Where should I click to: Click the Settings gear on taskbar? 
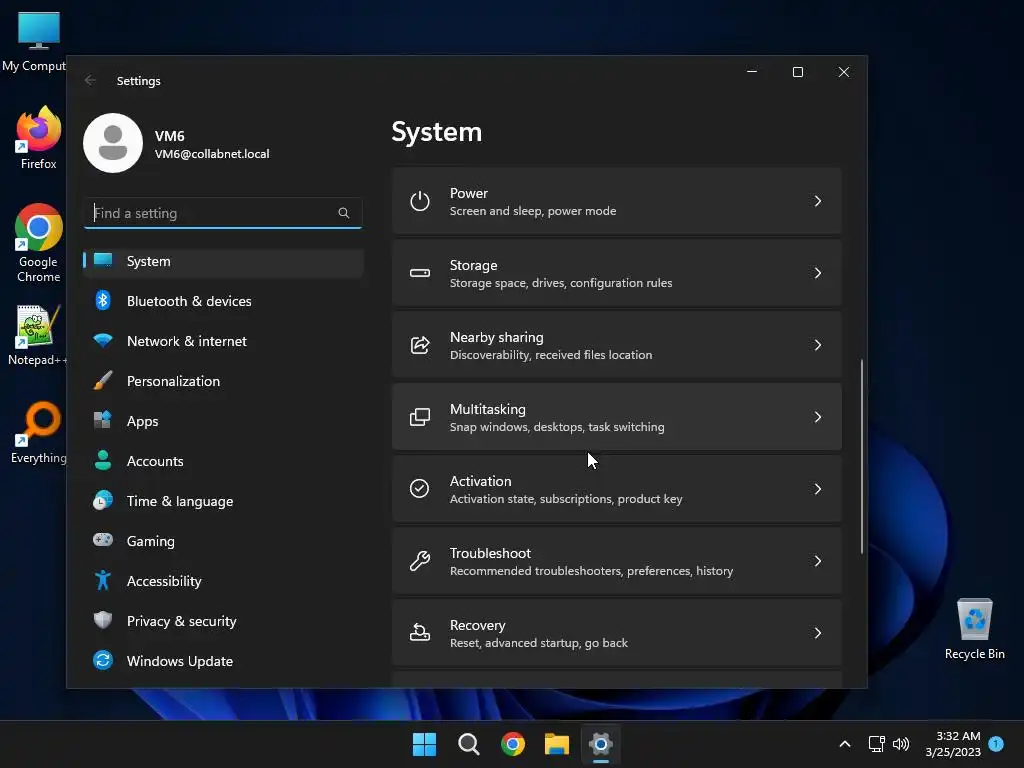(601, 744)
